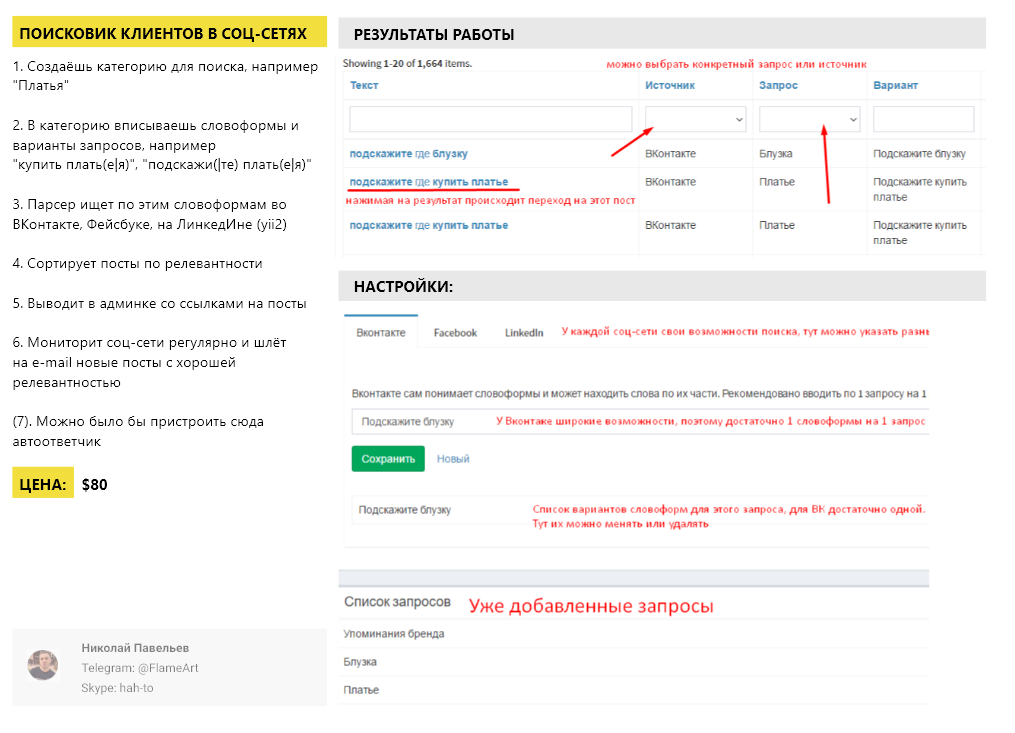The height and width of the screenshot is (733, 1015).
Task: Click the 'Showing 1-20 of 1,664 items' summary
Action: pyautogui.click(x=407, y=63)
